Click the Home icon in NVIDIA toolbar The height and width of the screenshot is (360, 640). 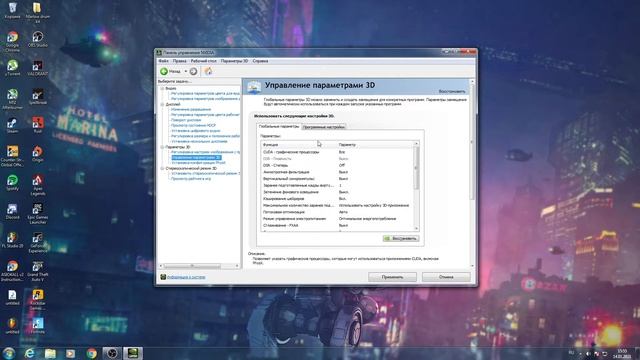point(208,71)
